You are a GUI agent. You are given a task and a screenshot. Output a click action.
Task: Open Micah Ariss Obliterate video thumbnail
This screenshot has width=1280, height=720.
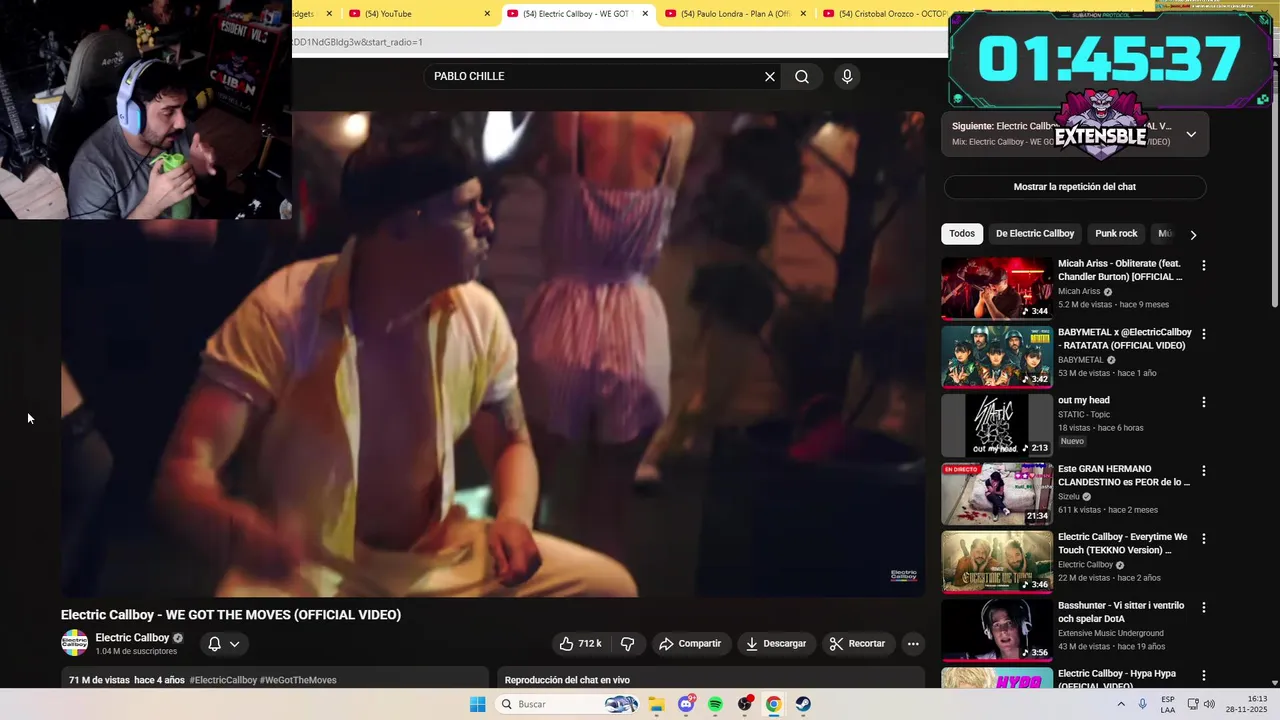click(997, 288)
